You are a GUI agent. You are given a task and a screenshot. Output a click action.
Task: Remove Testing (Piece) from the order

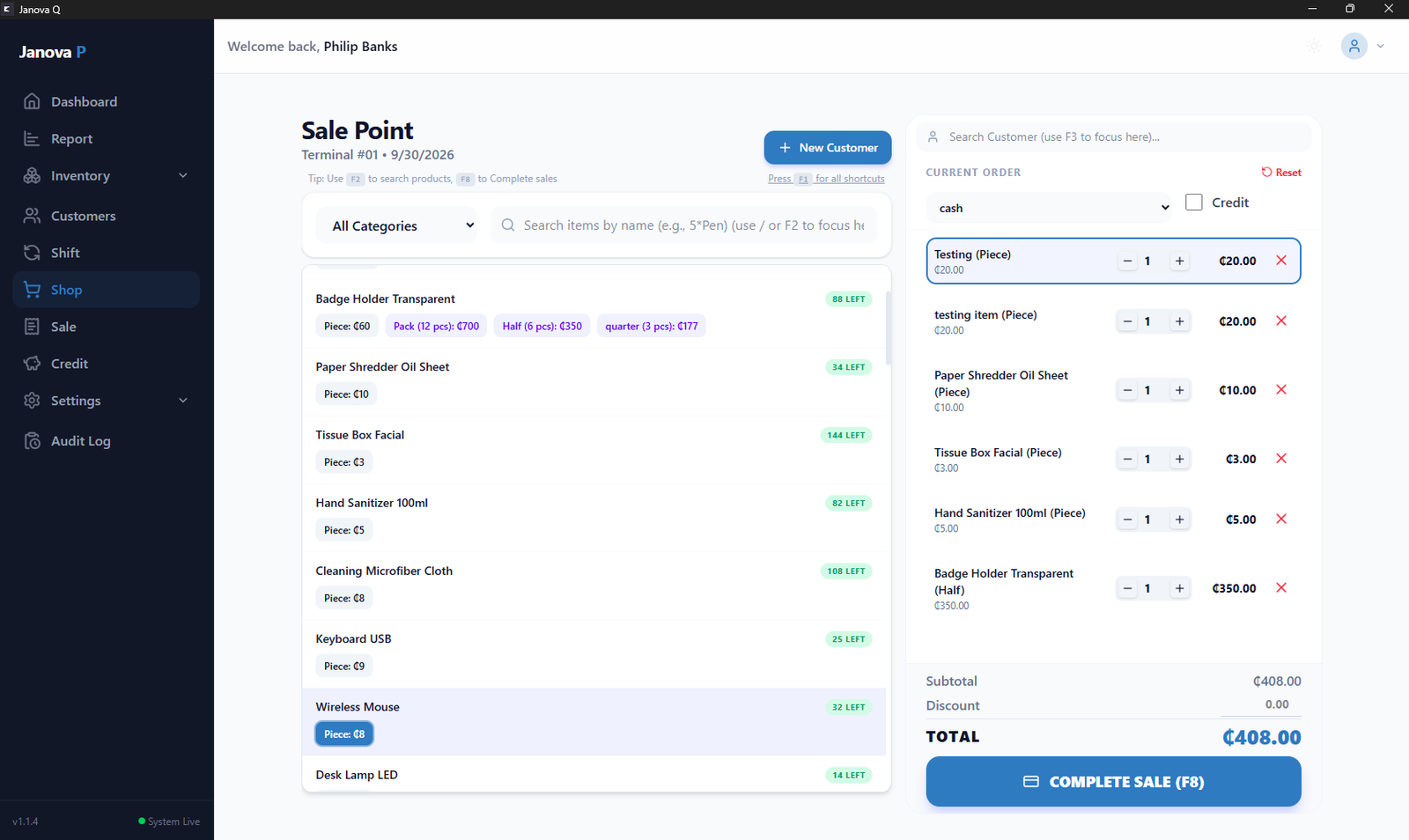[x=1281, y=261]
